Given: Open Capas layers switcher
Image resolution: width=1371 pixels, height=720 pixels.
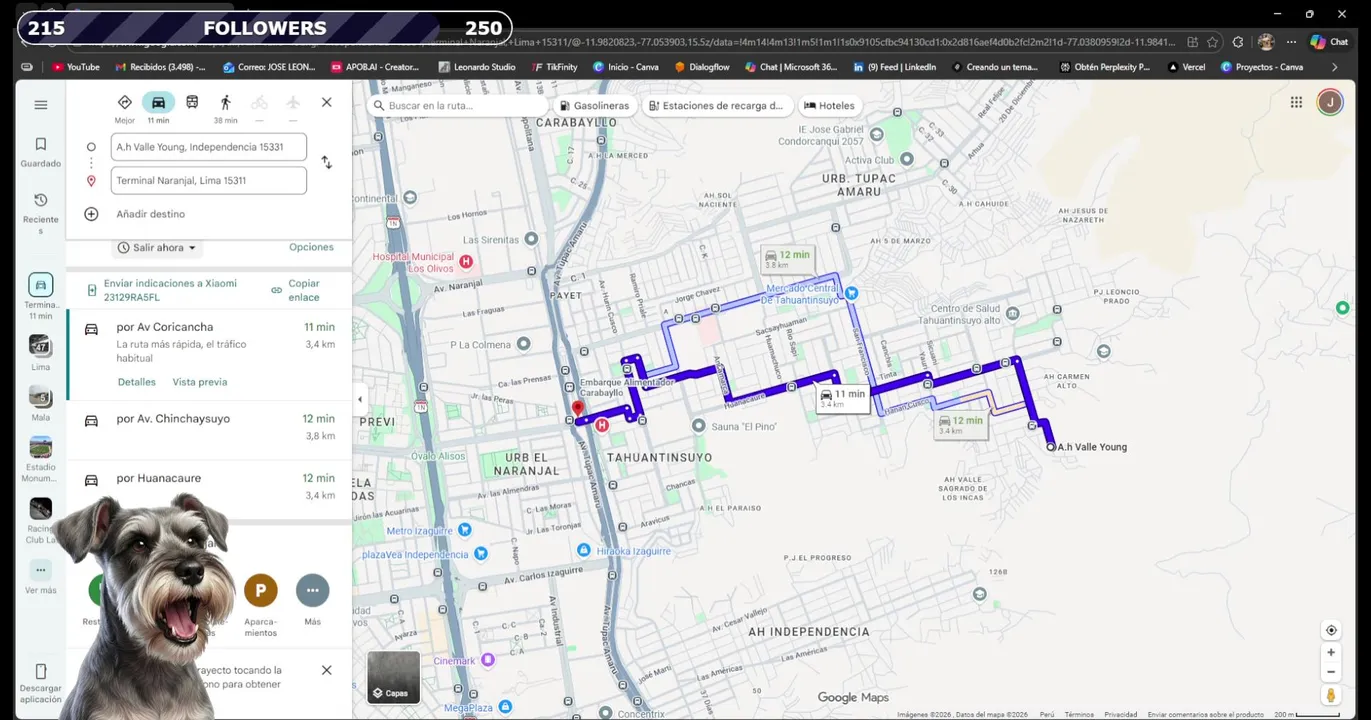Looking at the screenshot, I should (x=393, y=677).
